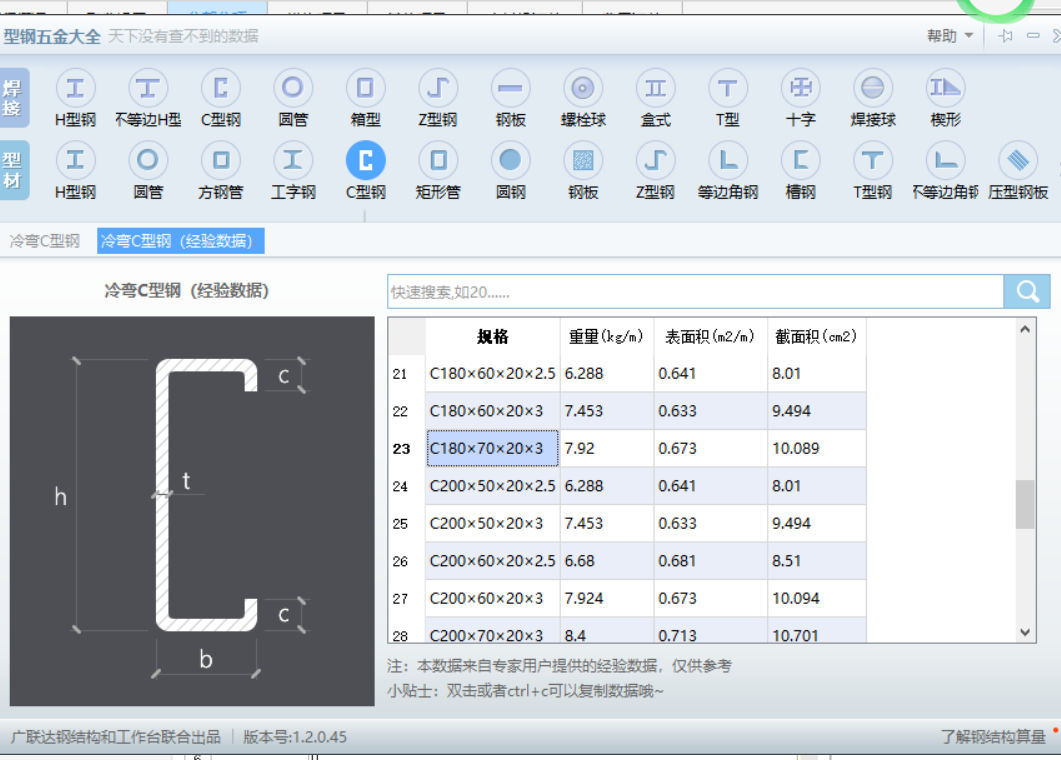The image size is (1061, 760).
Task: Select cell C200×60×20×3
Action: (x=493, y=598)
